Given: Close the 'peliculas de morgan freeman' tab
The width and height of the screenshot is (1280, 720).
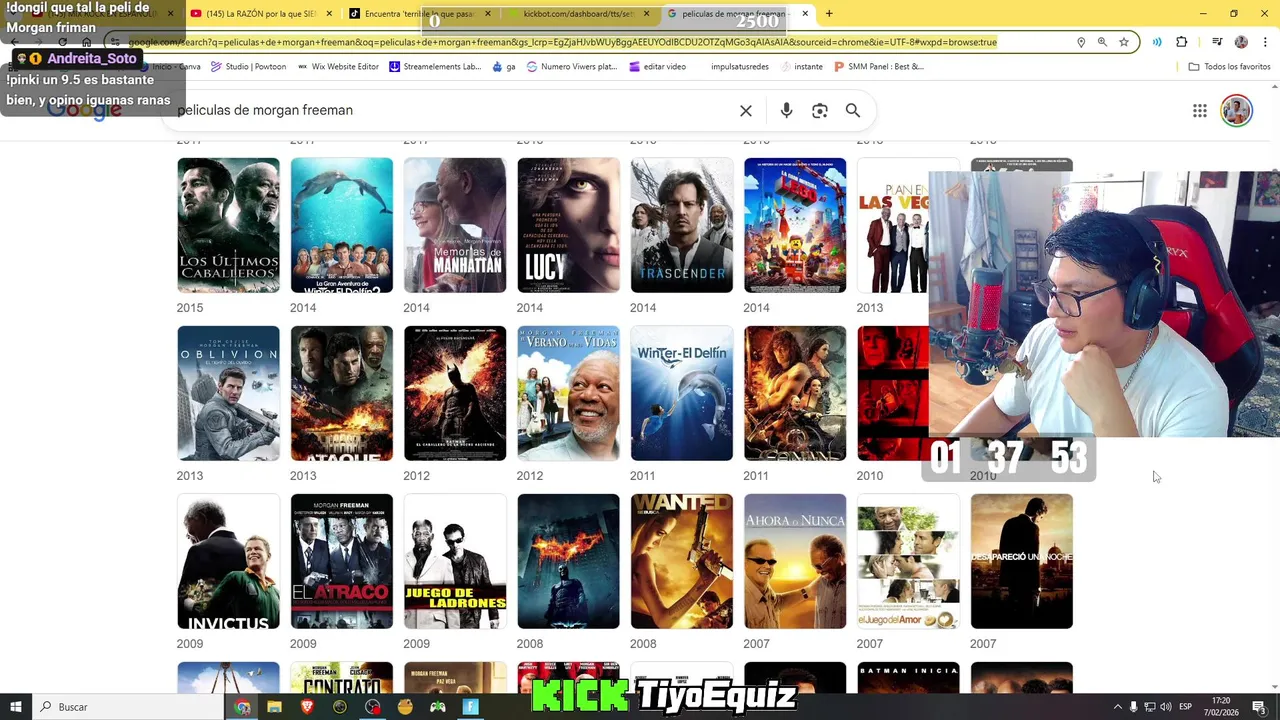Looking at the screenshot, I should click(804, 14).
